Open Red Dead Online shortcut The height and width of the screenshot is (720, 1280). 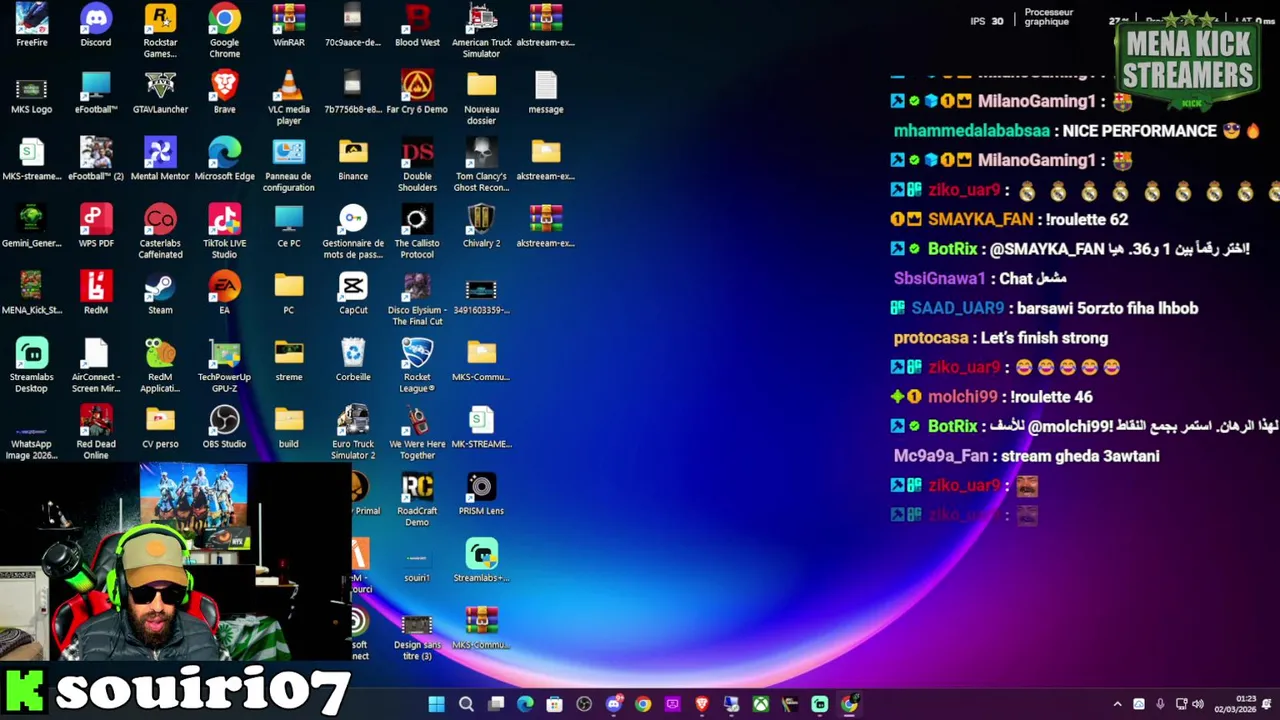tap(96, 432)
